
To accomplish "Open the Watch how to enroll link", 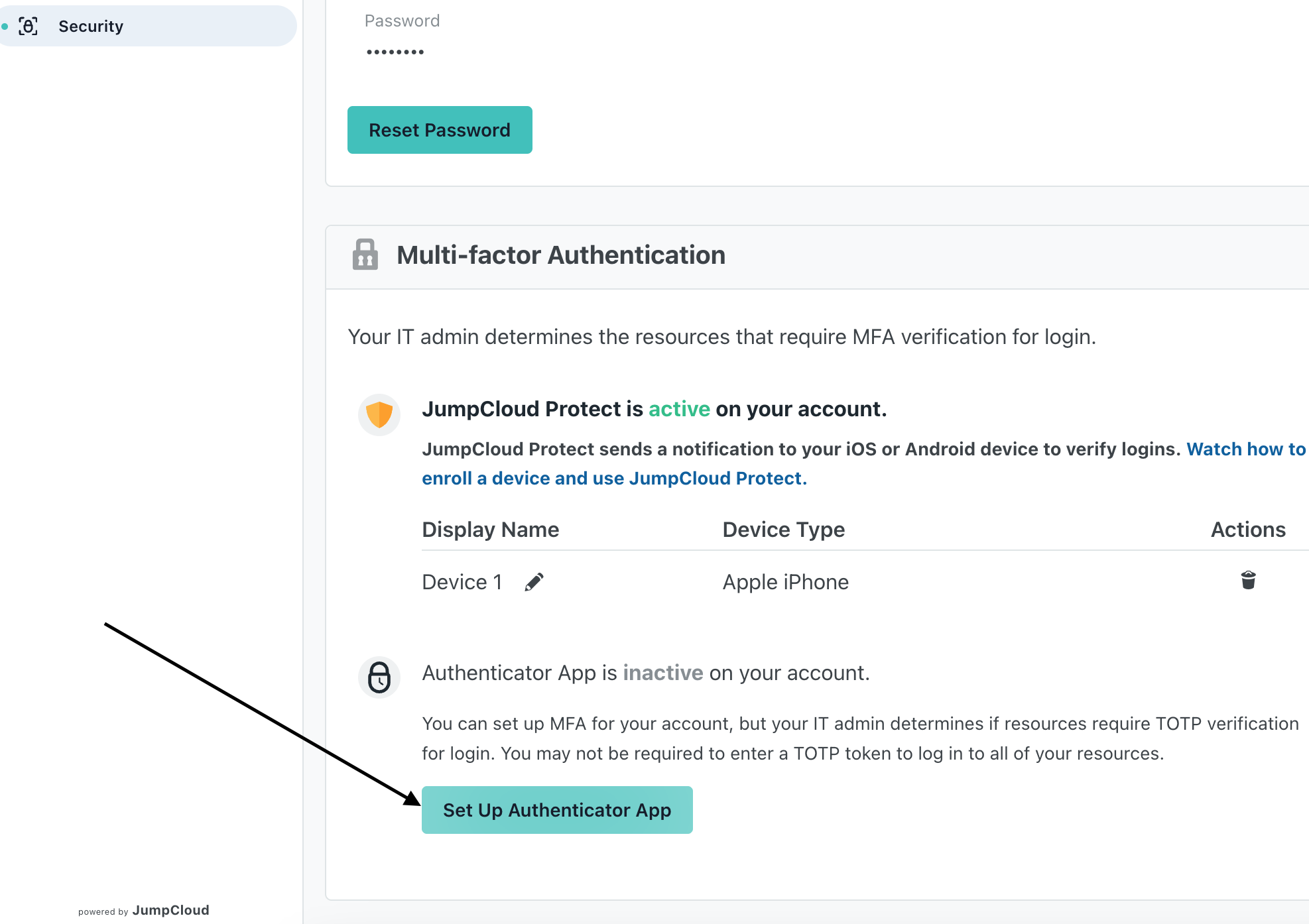I will pos(1246,449).
